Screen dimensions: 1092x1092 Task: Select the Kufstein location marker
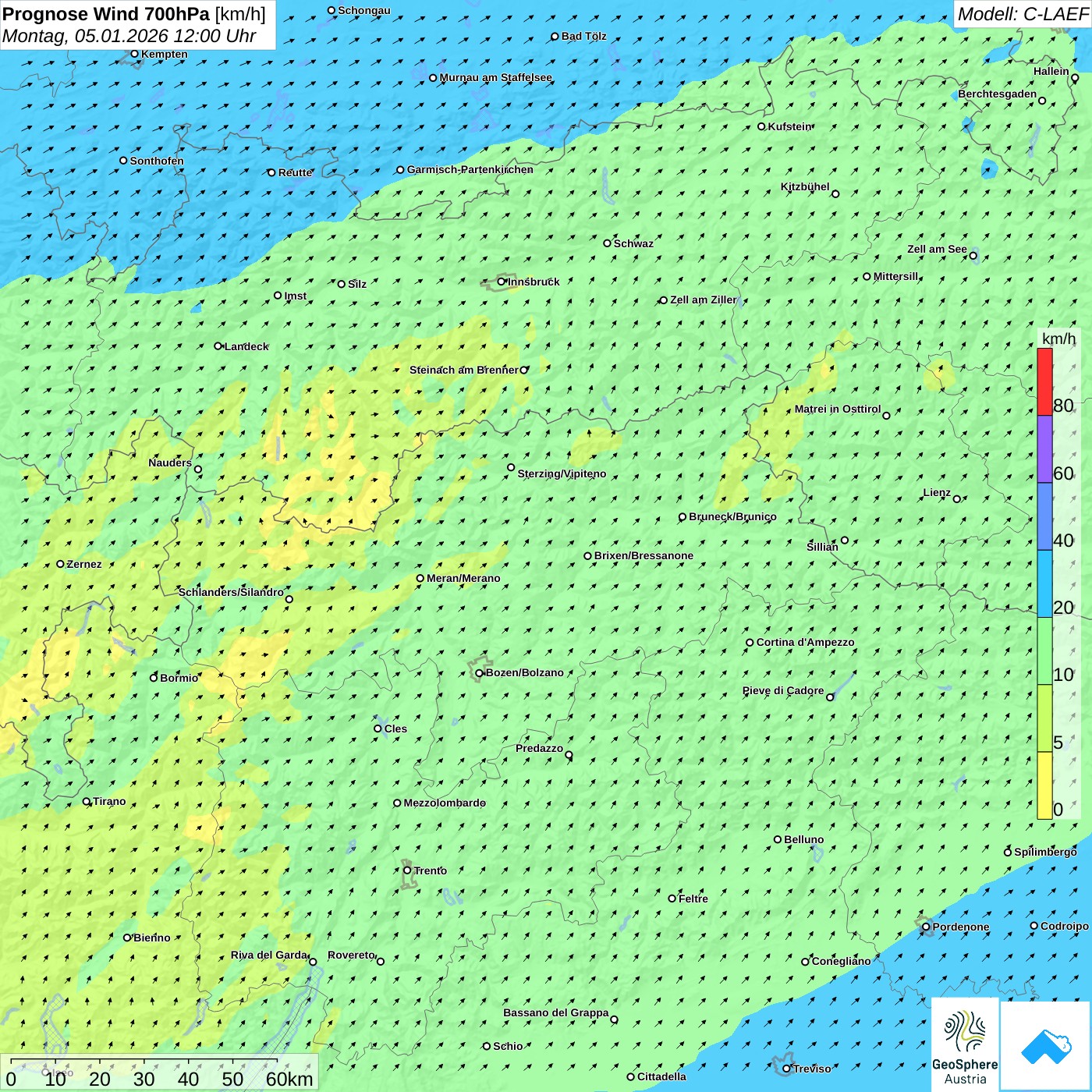[x=761, y=126]
